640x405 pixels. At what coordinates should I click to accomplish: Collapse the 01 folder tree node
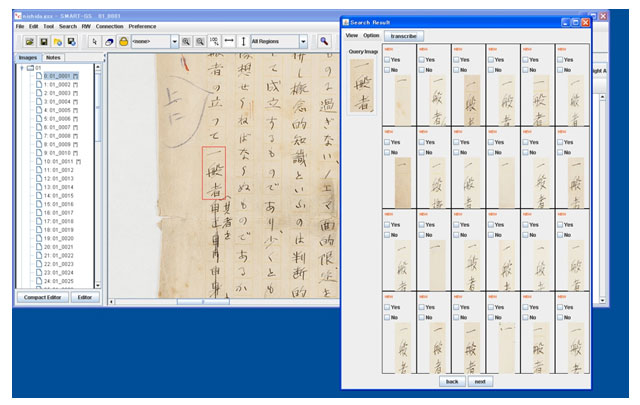coord(21,68)
